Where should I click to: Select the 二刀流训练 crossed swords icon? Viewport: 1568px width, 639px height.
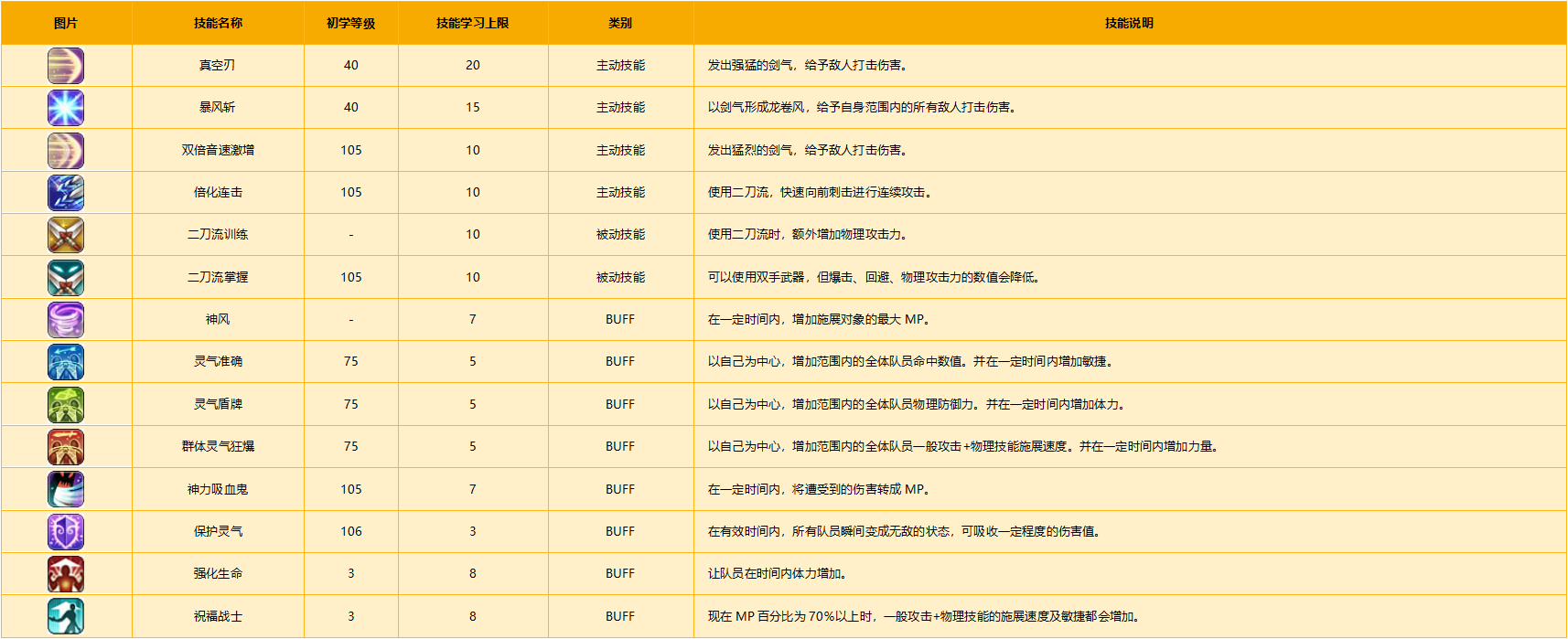tap(66, 235)
